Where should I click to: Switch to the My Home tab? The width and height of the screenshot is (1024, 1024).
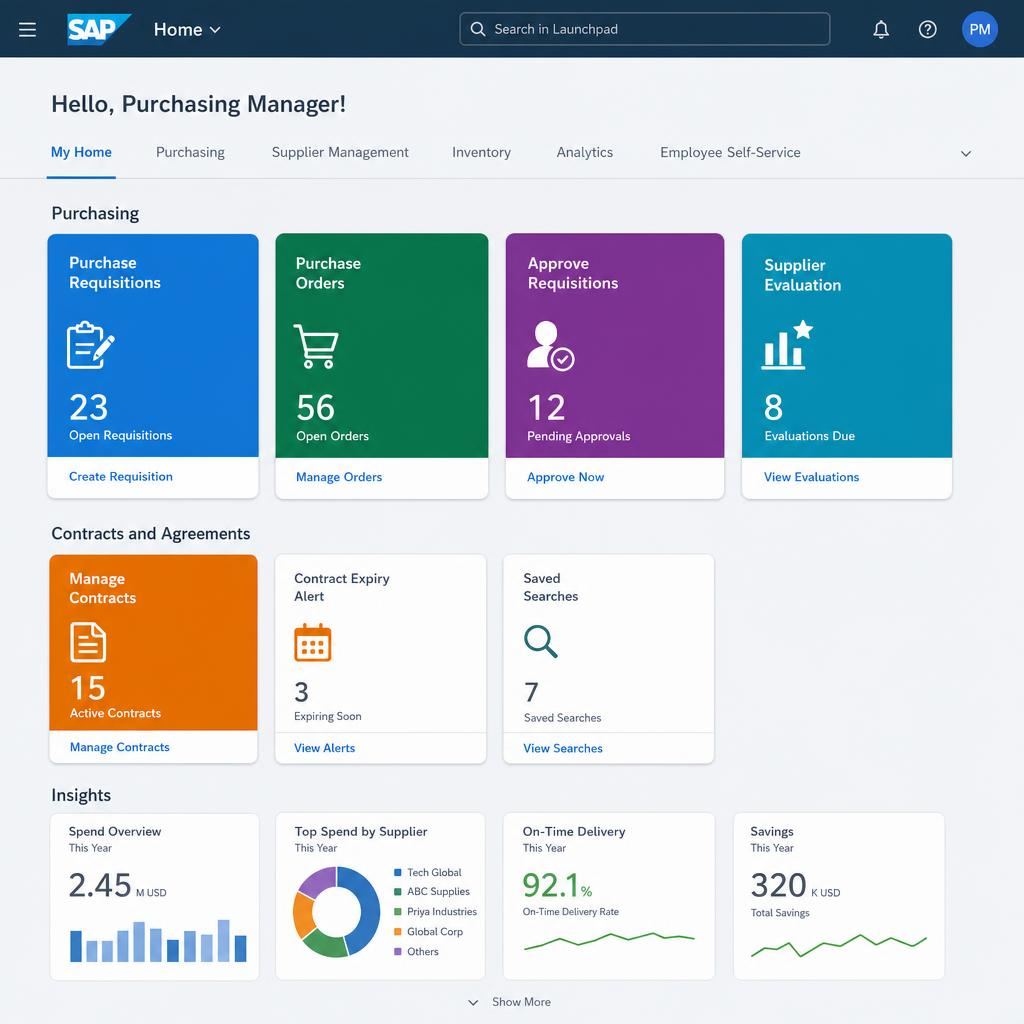81,152
